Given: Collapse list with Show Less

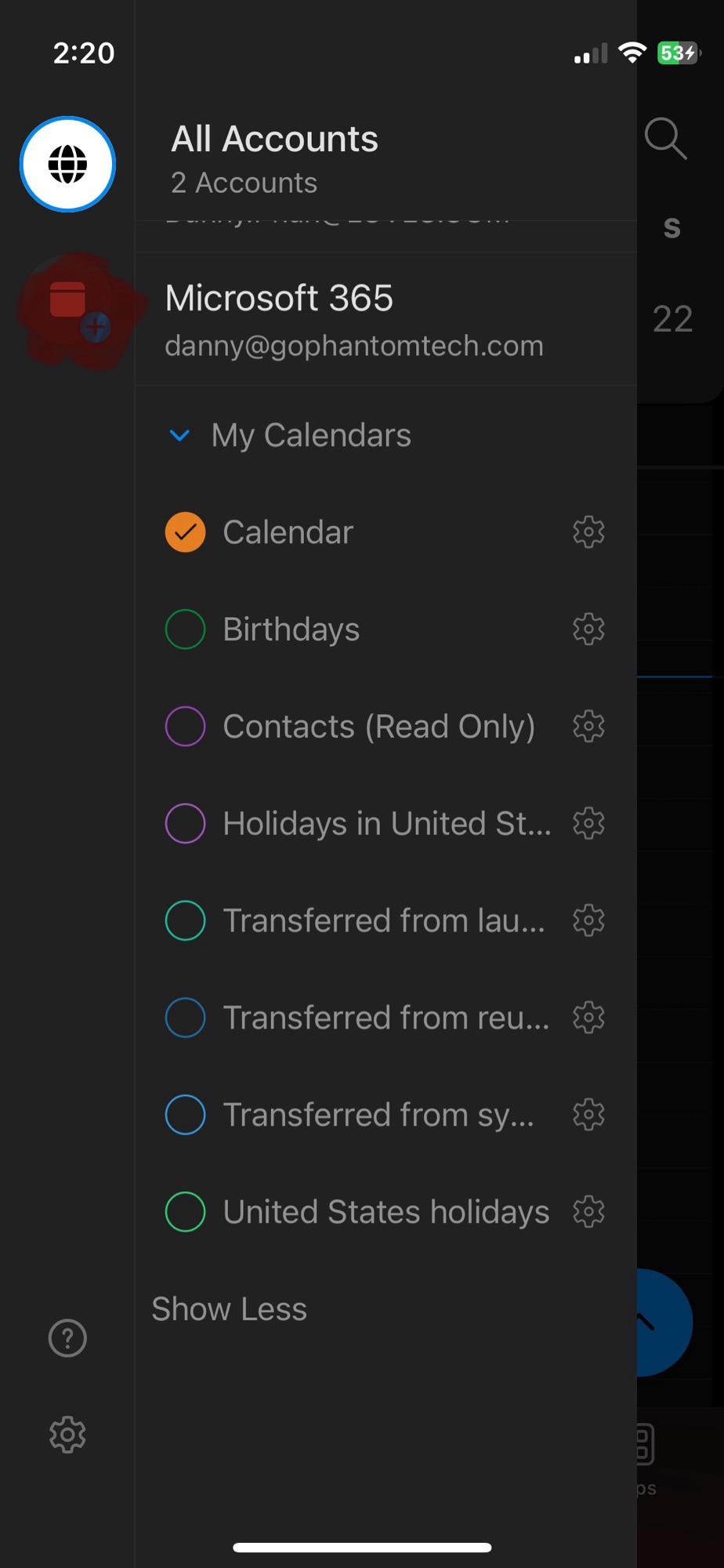Looking at the screenshot, I should (229, 1308).
